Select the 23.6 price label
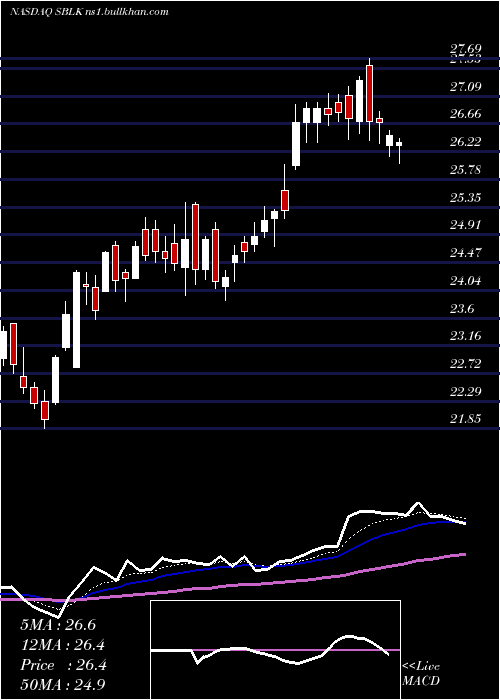The image size is (500, 700). pyautogui.click(x=462, y=308)
